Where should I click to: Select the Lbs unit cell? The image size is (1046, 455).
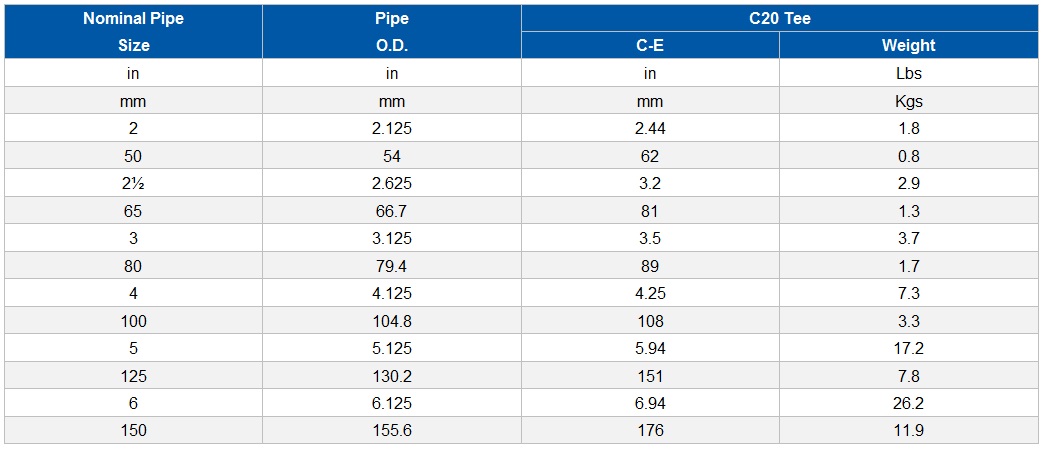909,73
